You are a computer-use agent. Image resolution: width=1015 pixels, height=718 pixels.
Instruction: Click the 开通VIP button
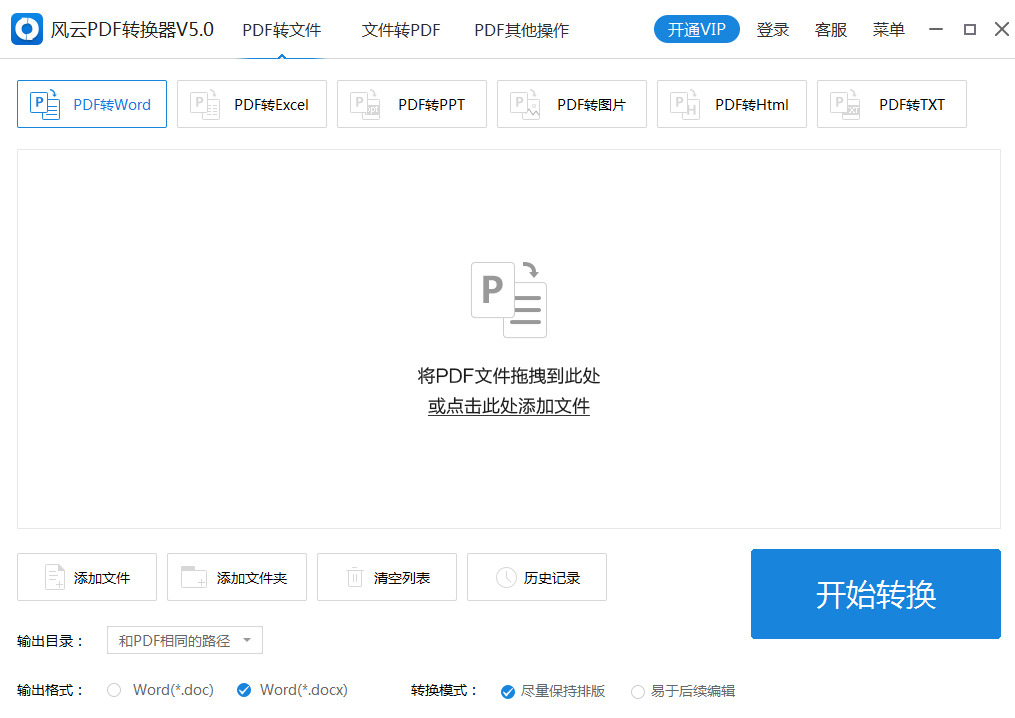697,30
